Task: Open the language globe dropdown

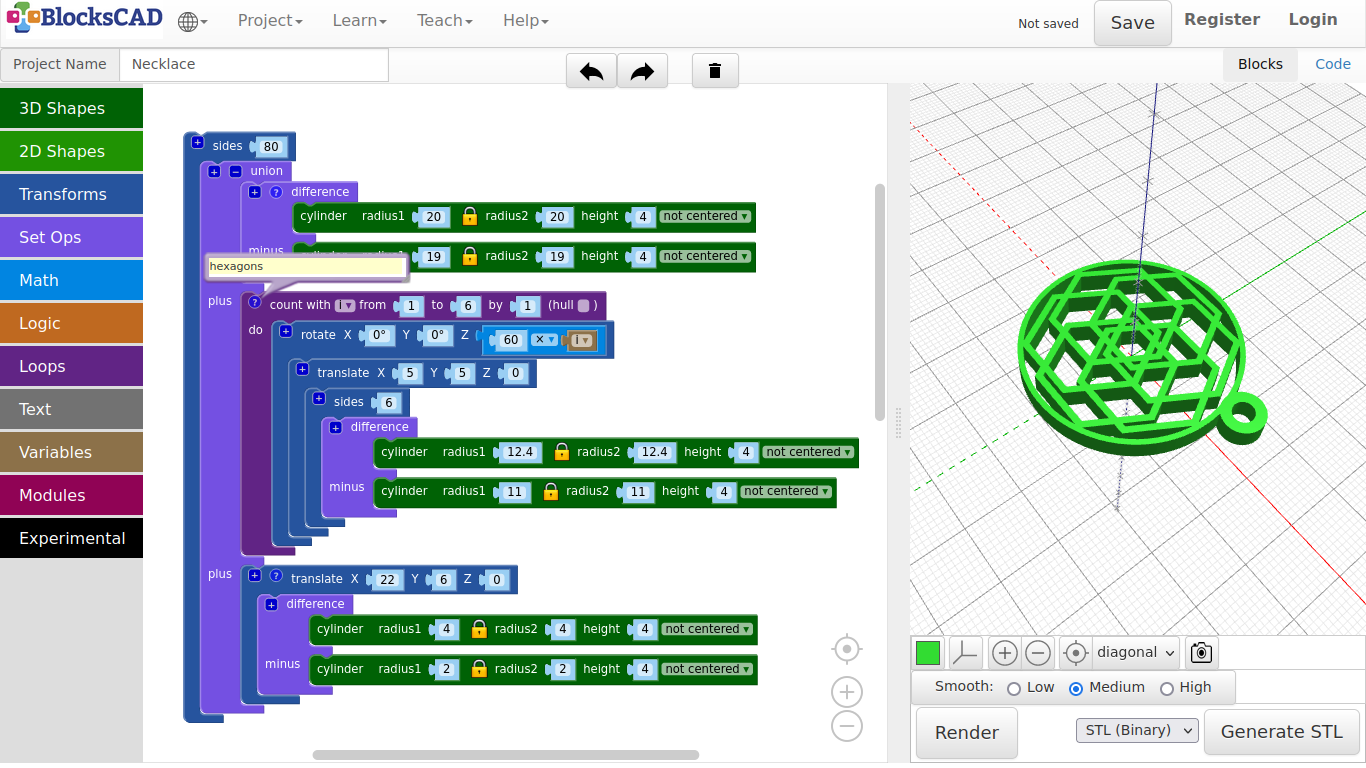Action: [192, 21]
